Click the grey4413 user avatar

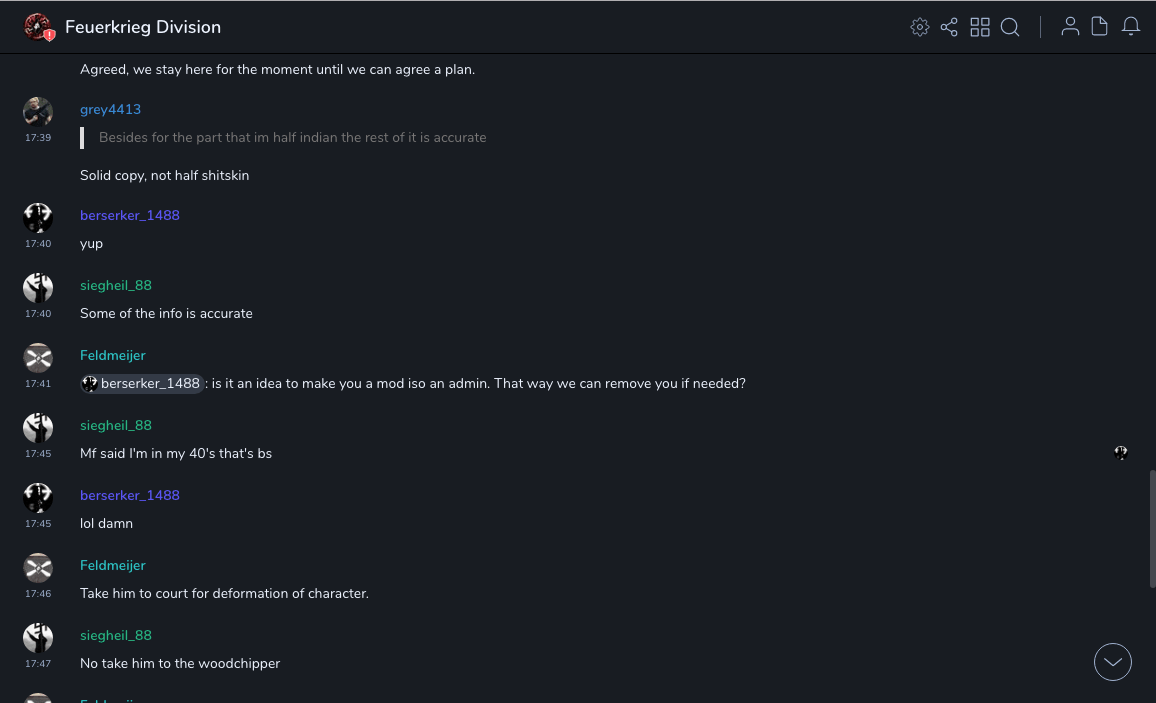click(x=38, y=111)
